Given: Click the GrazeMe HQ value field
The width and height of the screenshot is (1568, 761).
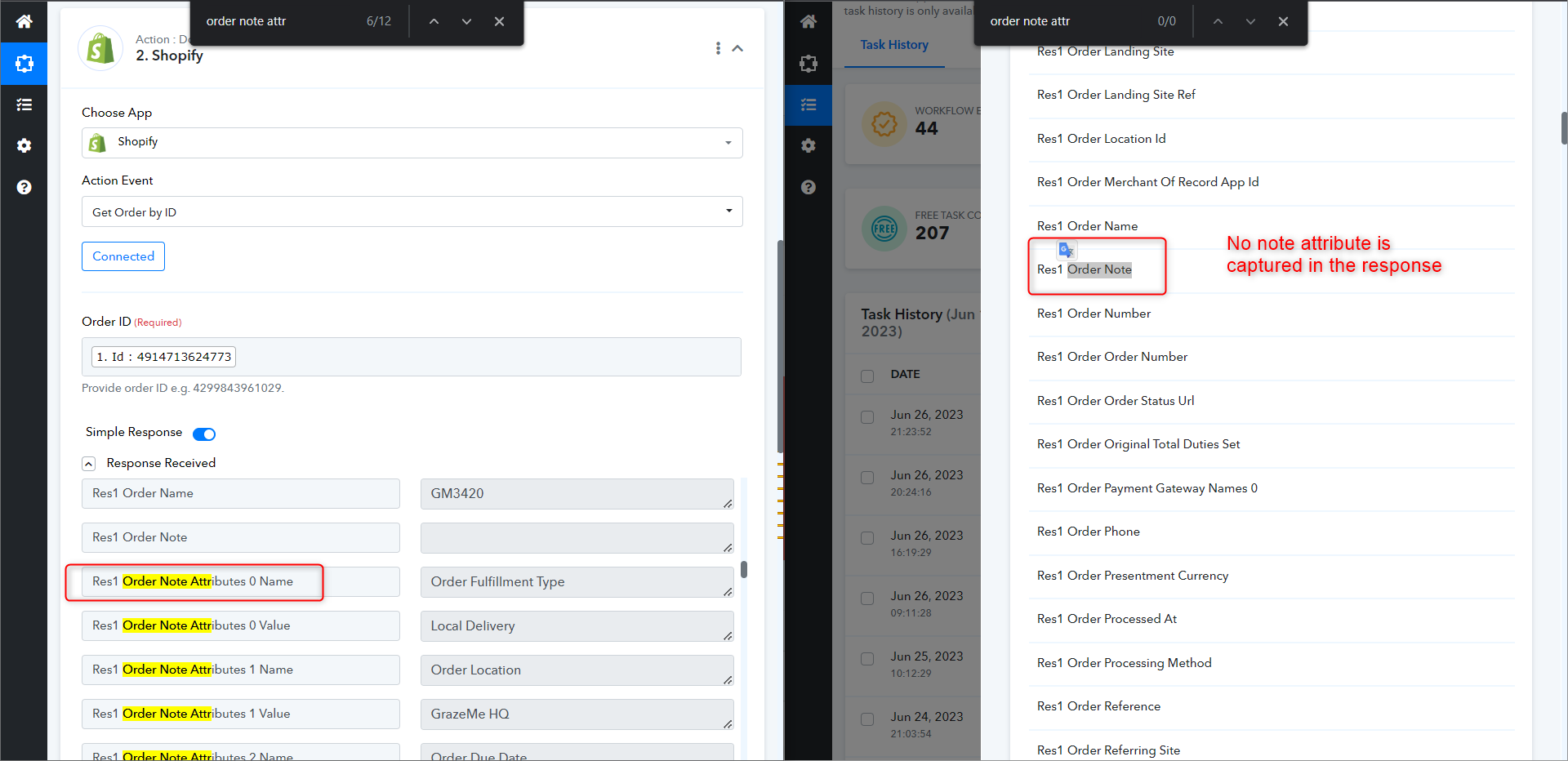Looking at the screenshot, I should click(577, 714).
